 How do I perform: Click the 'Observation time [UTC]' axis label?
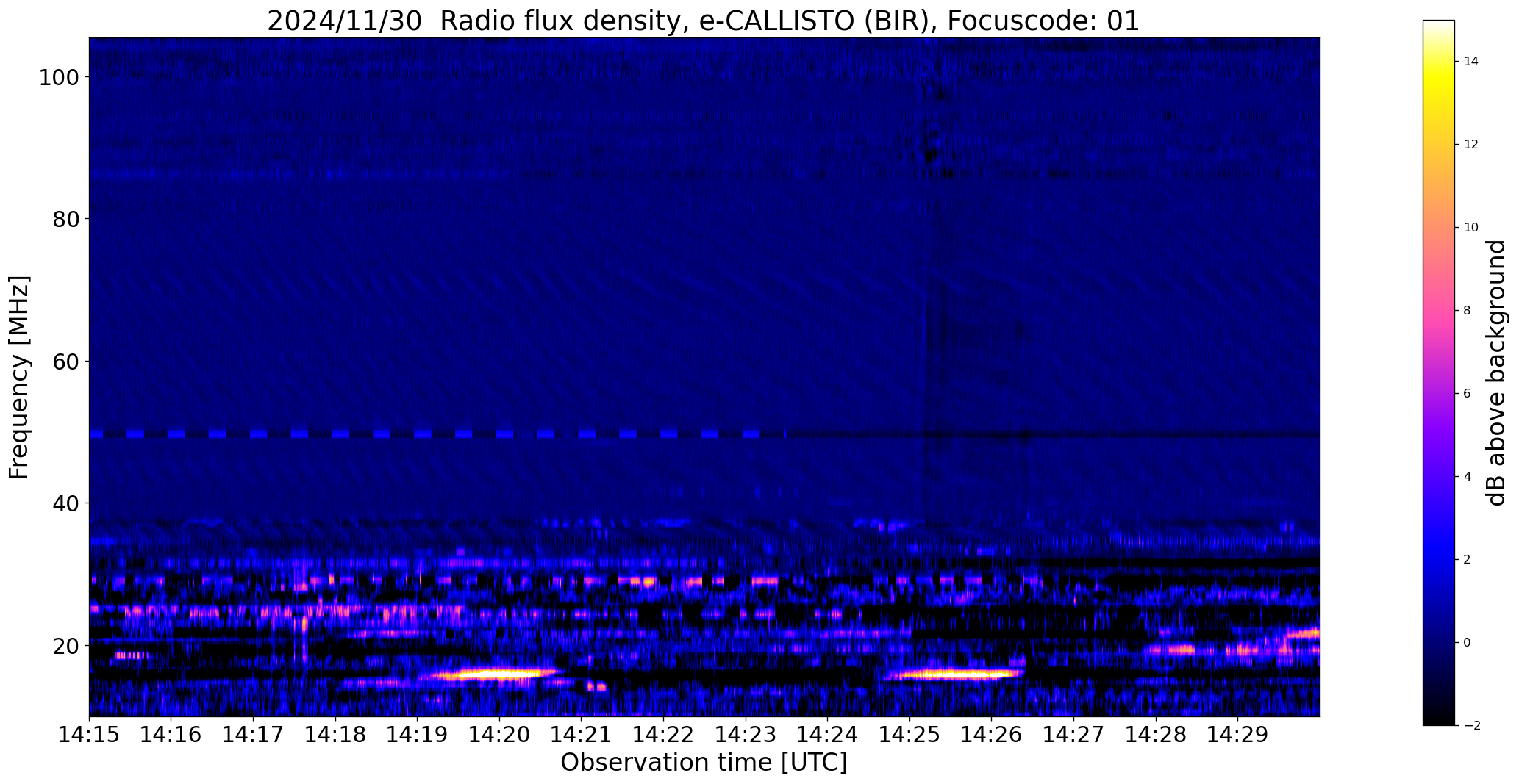click(x=704, y=763)
